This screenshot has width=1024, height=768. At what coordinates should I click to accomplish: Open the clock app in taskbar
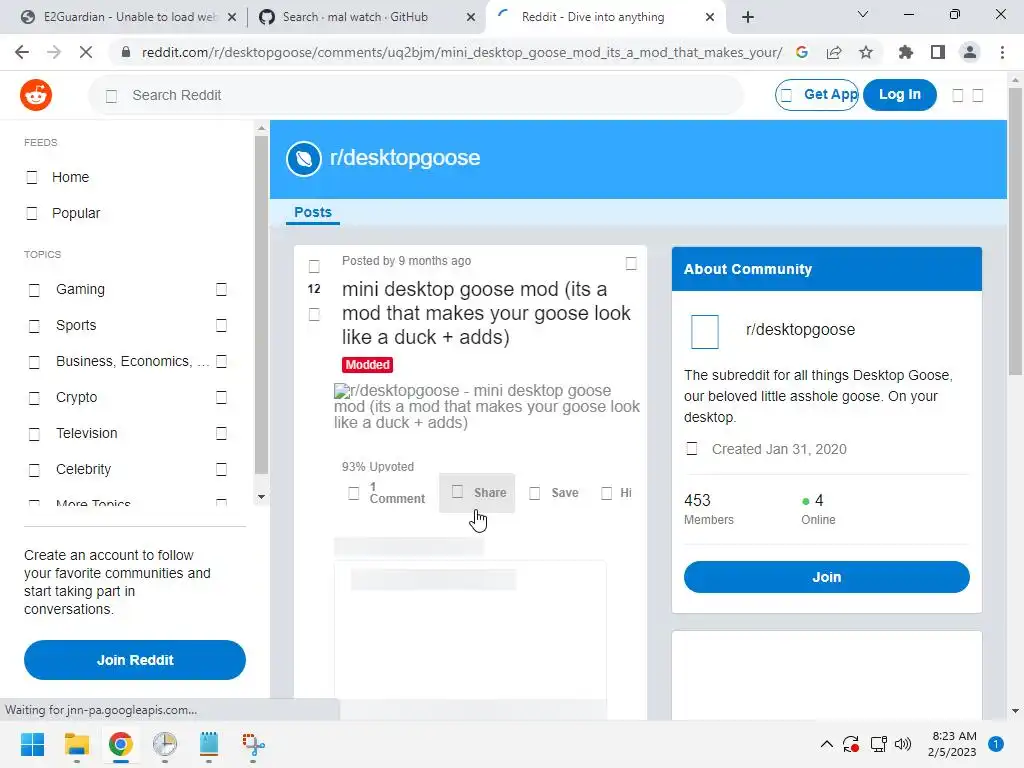165,744
